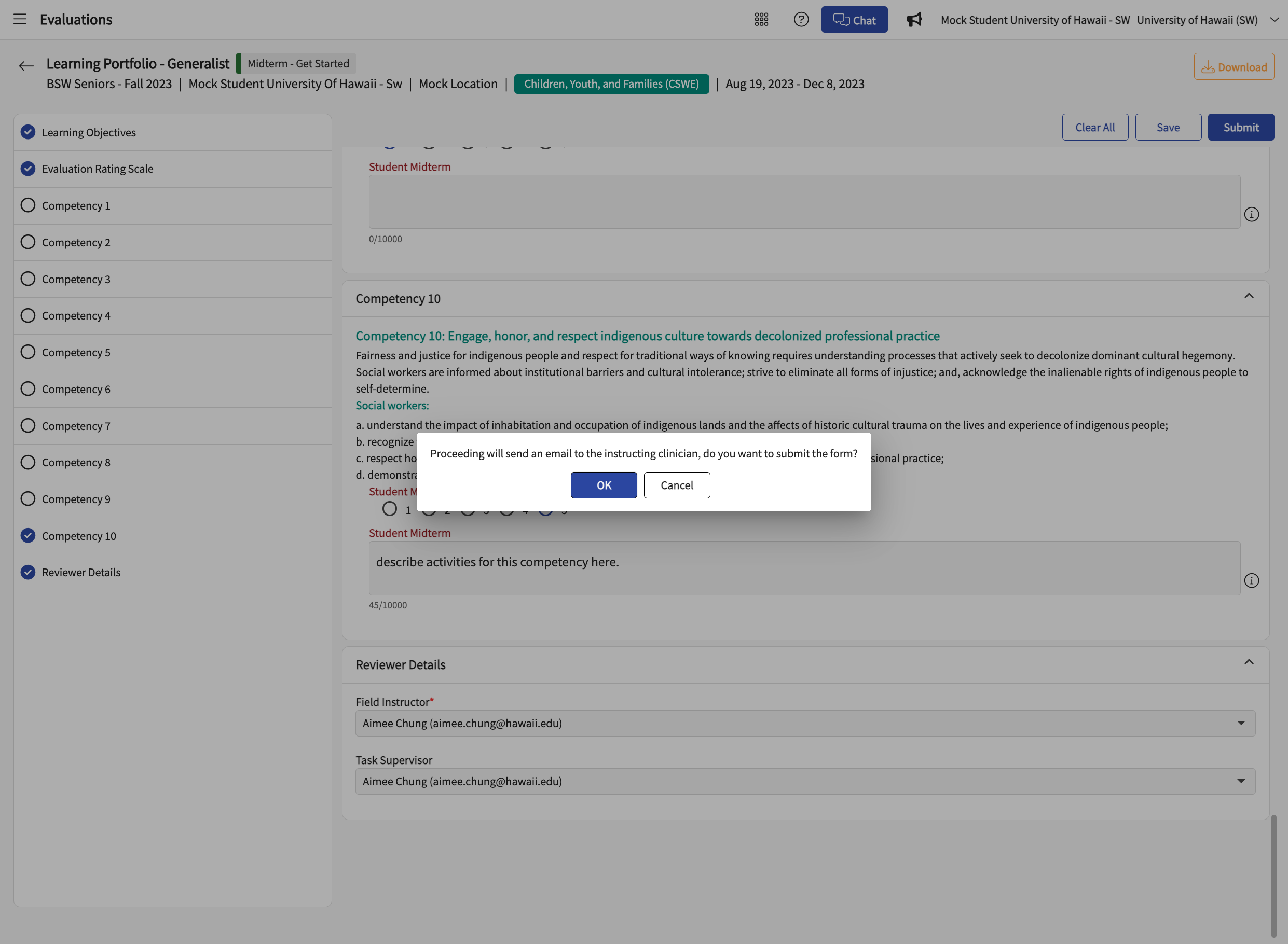This screenshot has height=944, width=1288.
Task: Jump to Competency 5 in sidebar
Action: 173,353
